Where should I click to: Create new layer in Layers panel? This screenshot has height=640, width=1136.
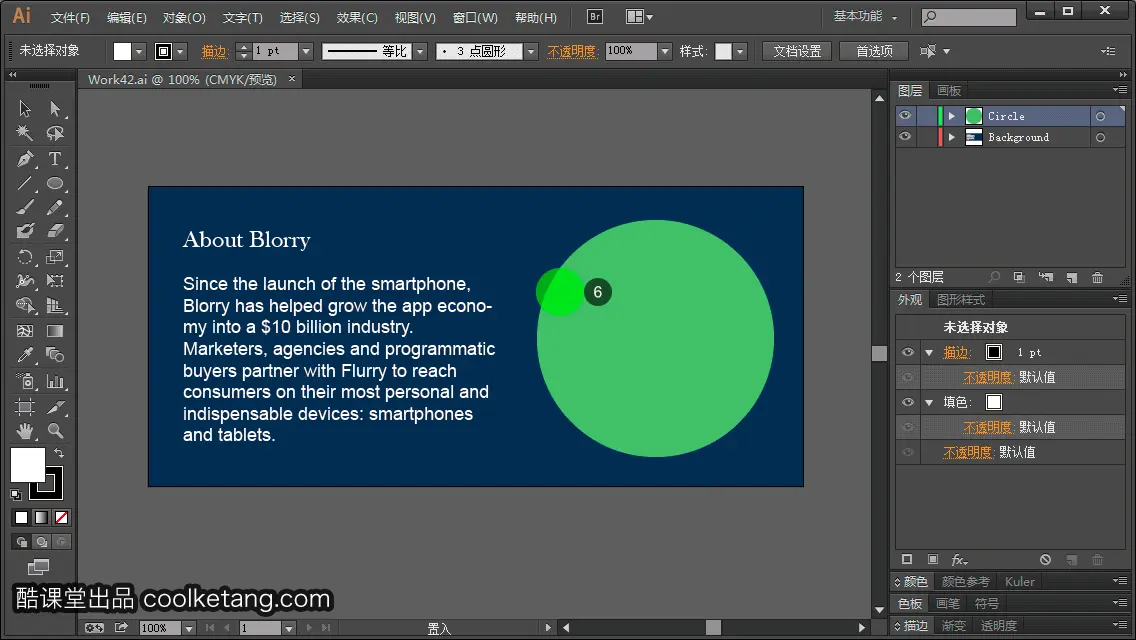[x=1072, y=278]
